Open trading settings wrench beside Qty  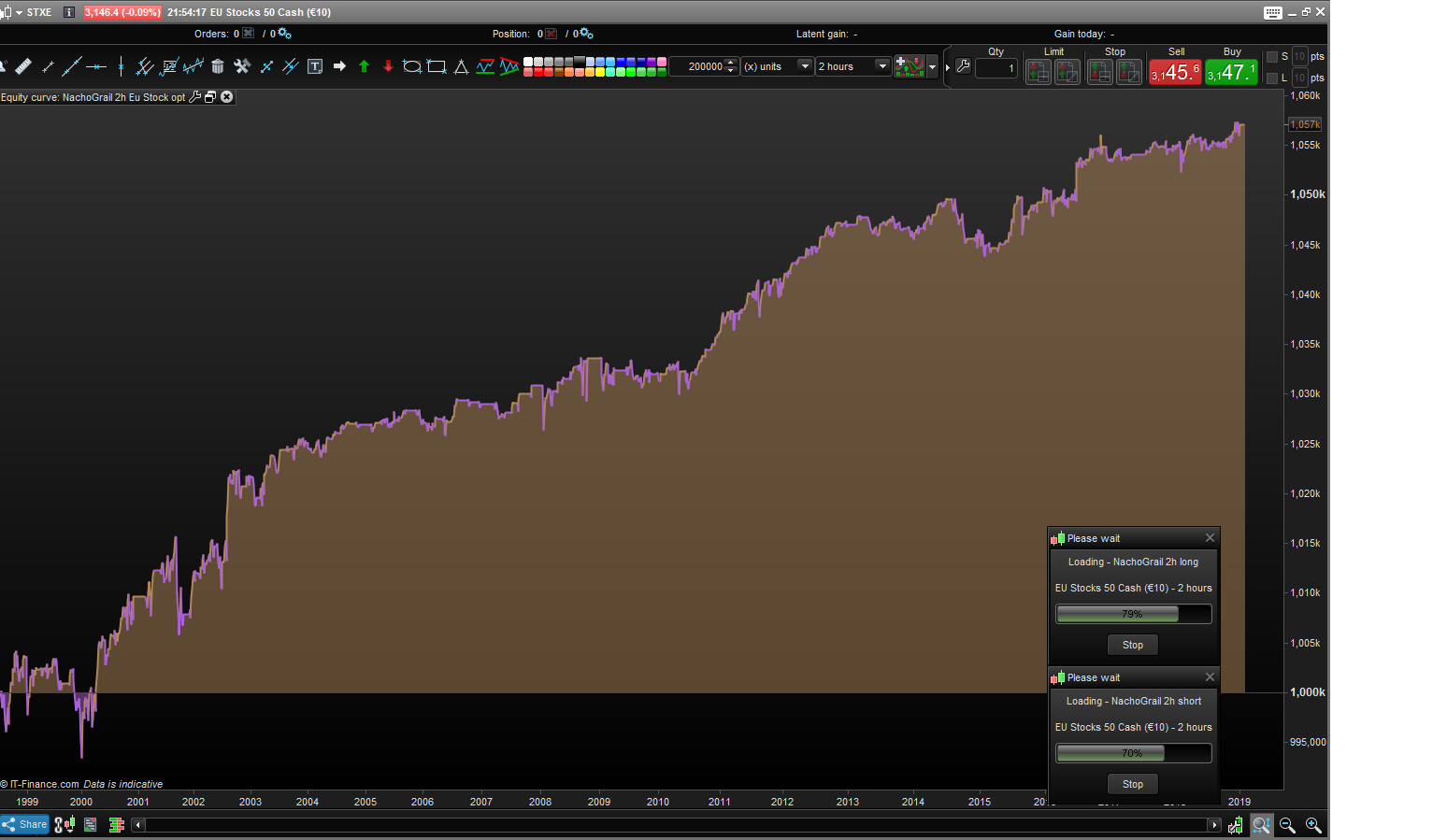click(963, 67)
